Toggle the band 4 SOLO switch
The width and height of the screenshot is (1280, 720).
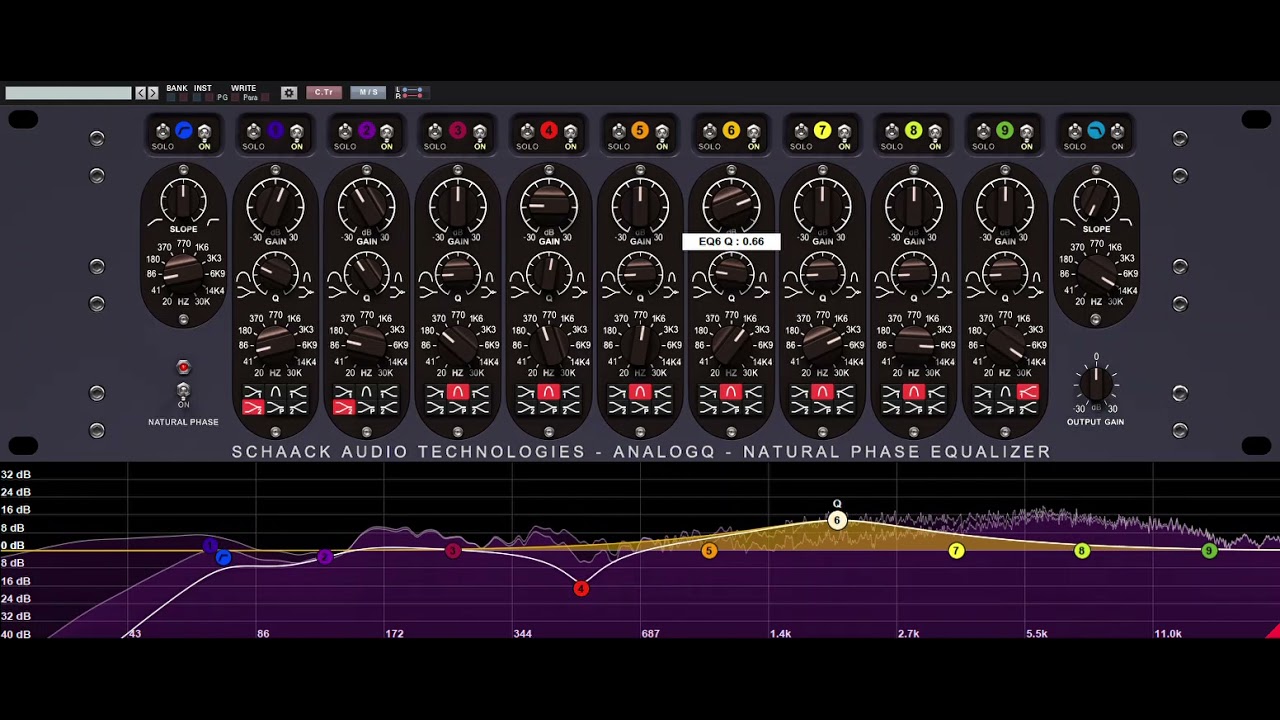point(527,132)
